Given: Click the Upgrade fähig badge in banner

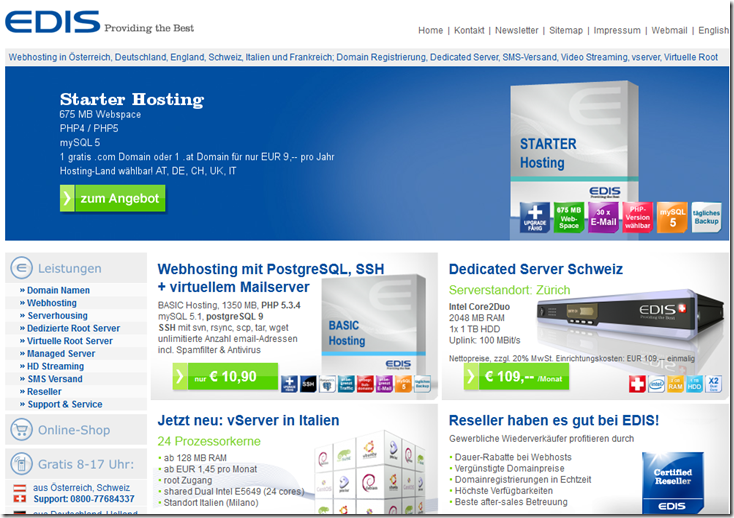Looking at the screenshot, I should click(535, 218).
